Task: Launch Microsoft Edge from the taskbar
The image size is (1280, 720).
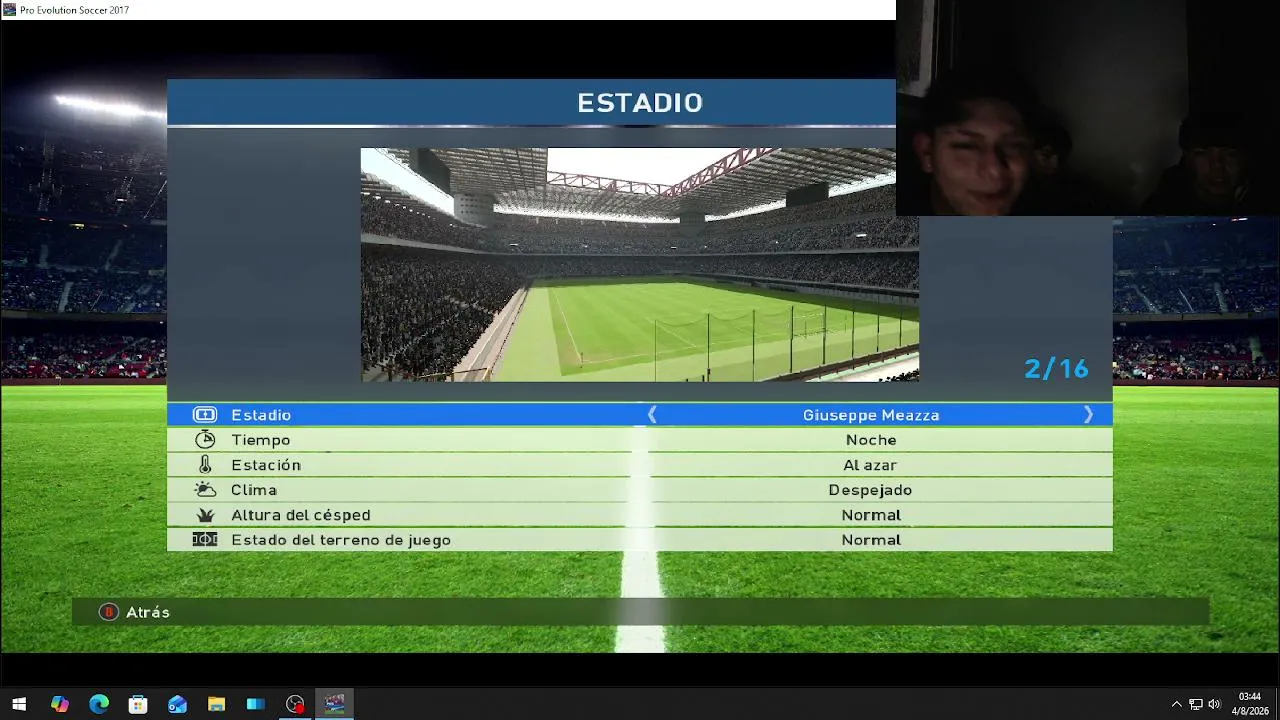Action: pyautogui.click(x=99, y=704)
